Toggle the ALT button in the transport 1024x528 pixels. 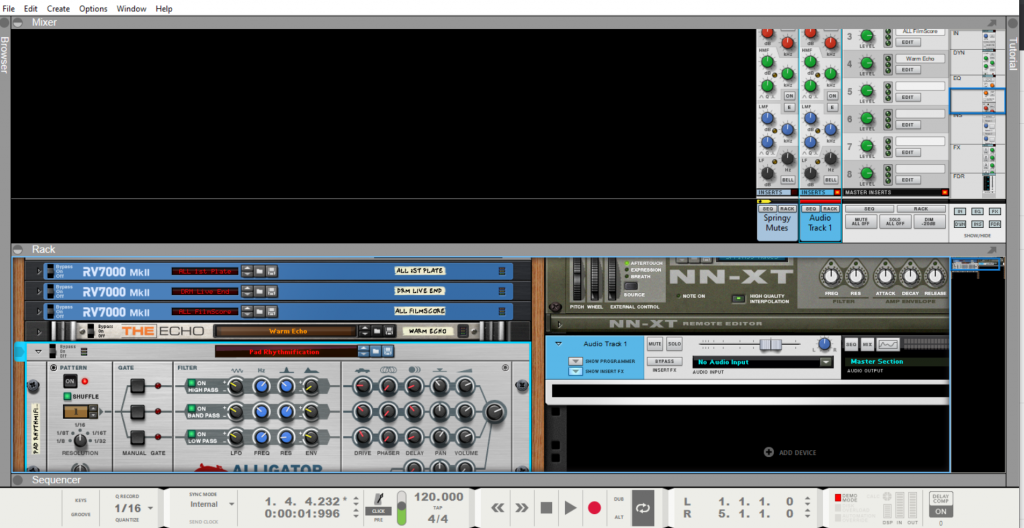click(618, 517)
